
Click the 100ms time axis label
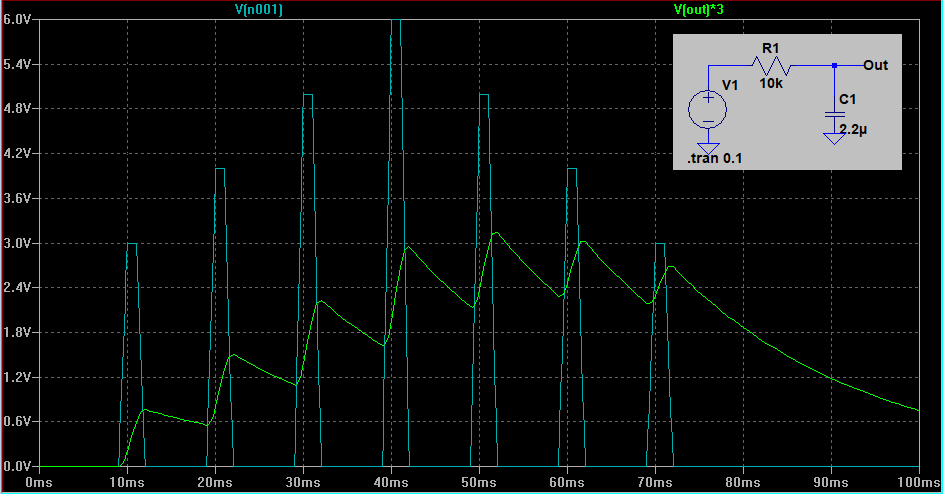918,482
